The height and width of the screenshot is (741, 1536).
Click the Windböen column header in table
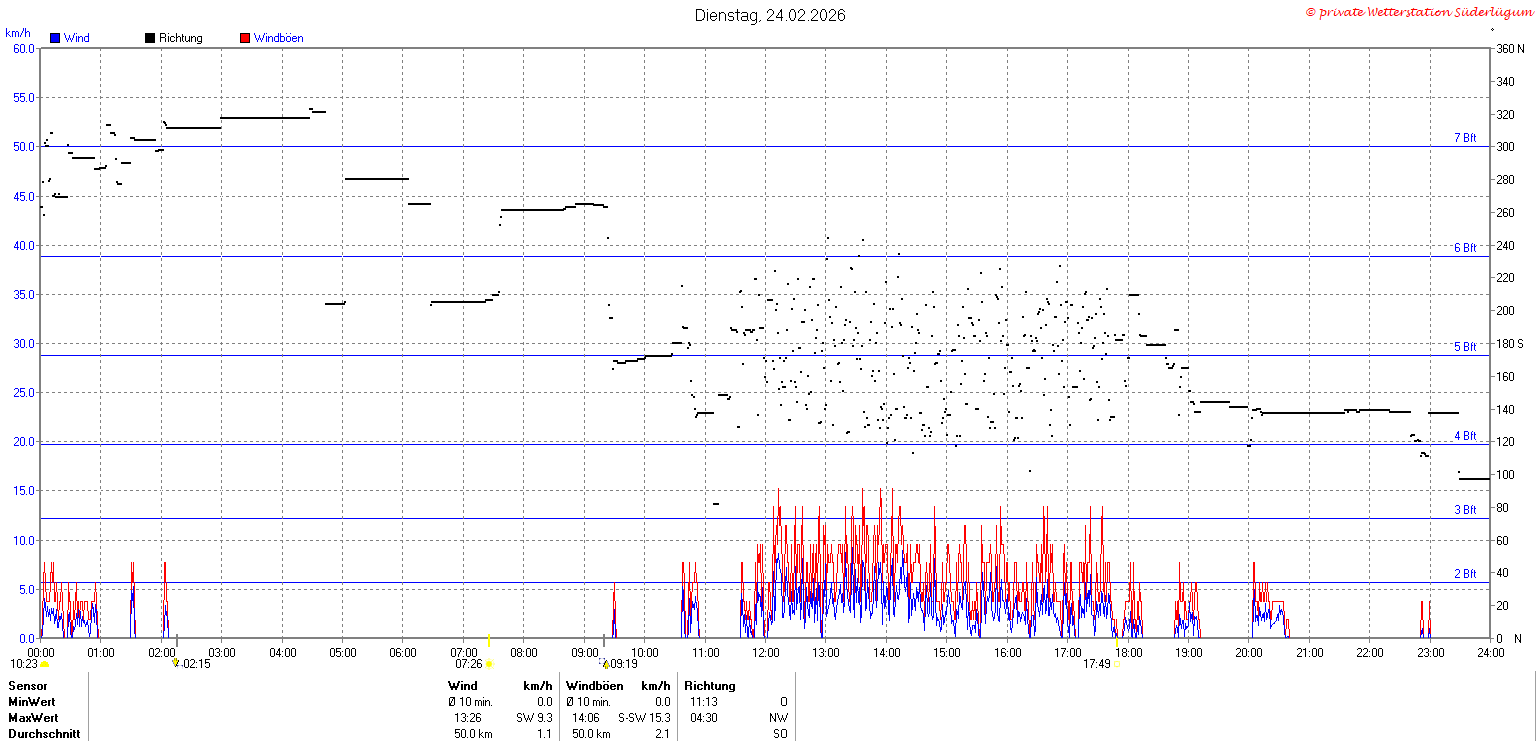[594, 686]
